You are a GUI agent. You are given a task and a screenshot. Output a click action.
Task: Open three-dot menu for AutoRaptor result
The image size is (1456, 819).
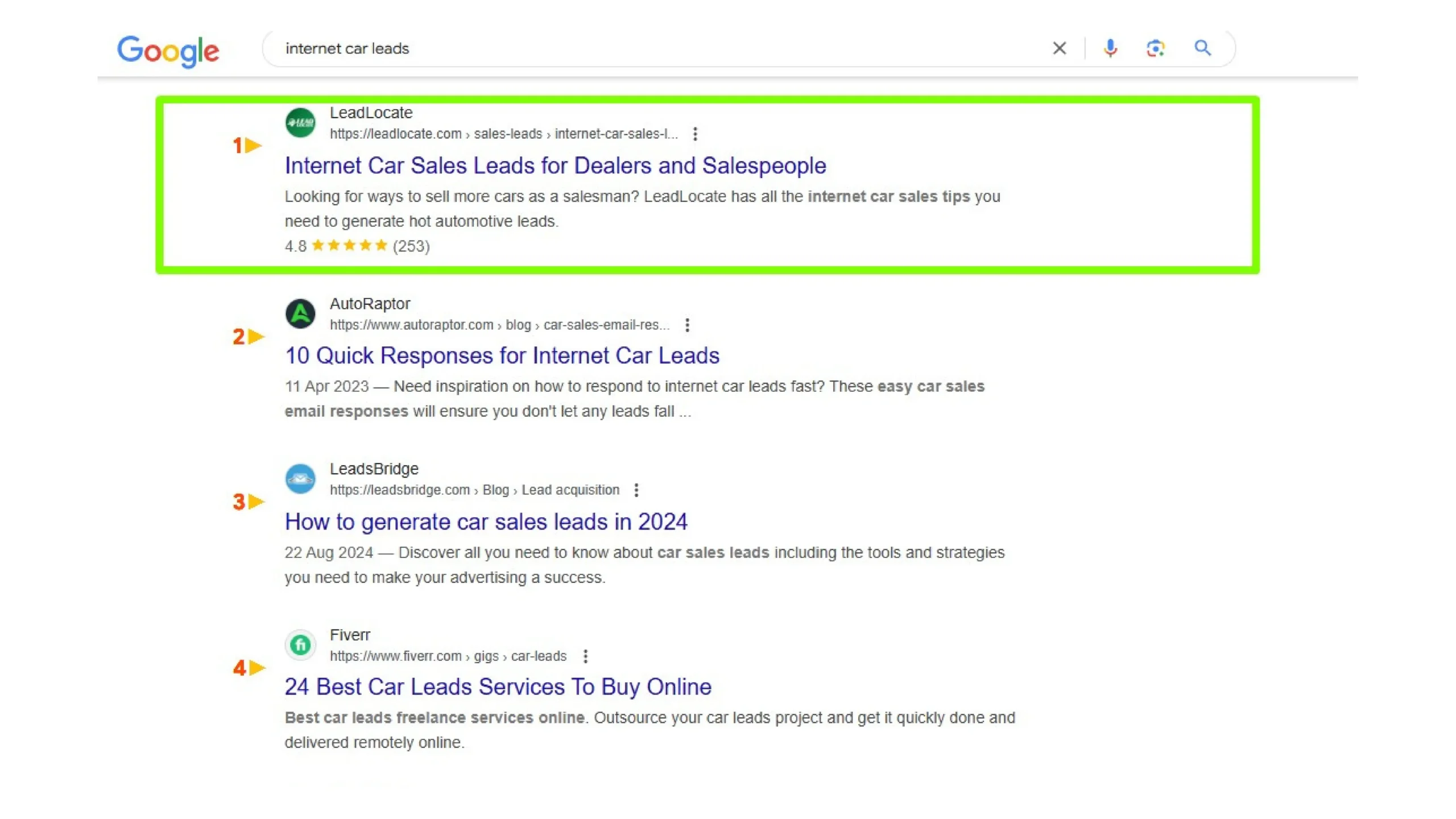(x=687, y=325)
